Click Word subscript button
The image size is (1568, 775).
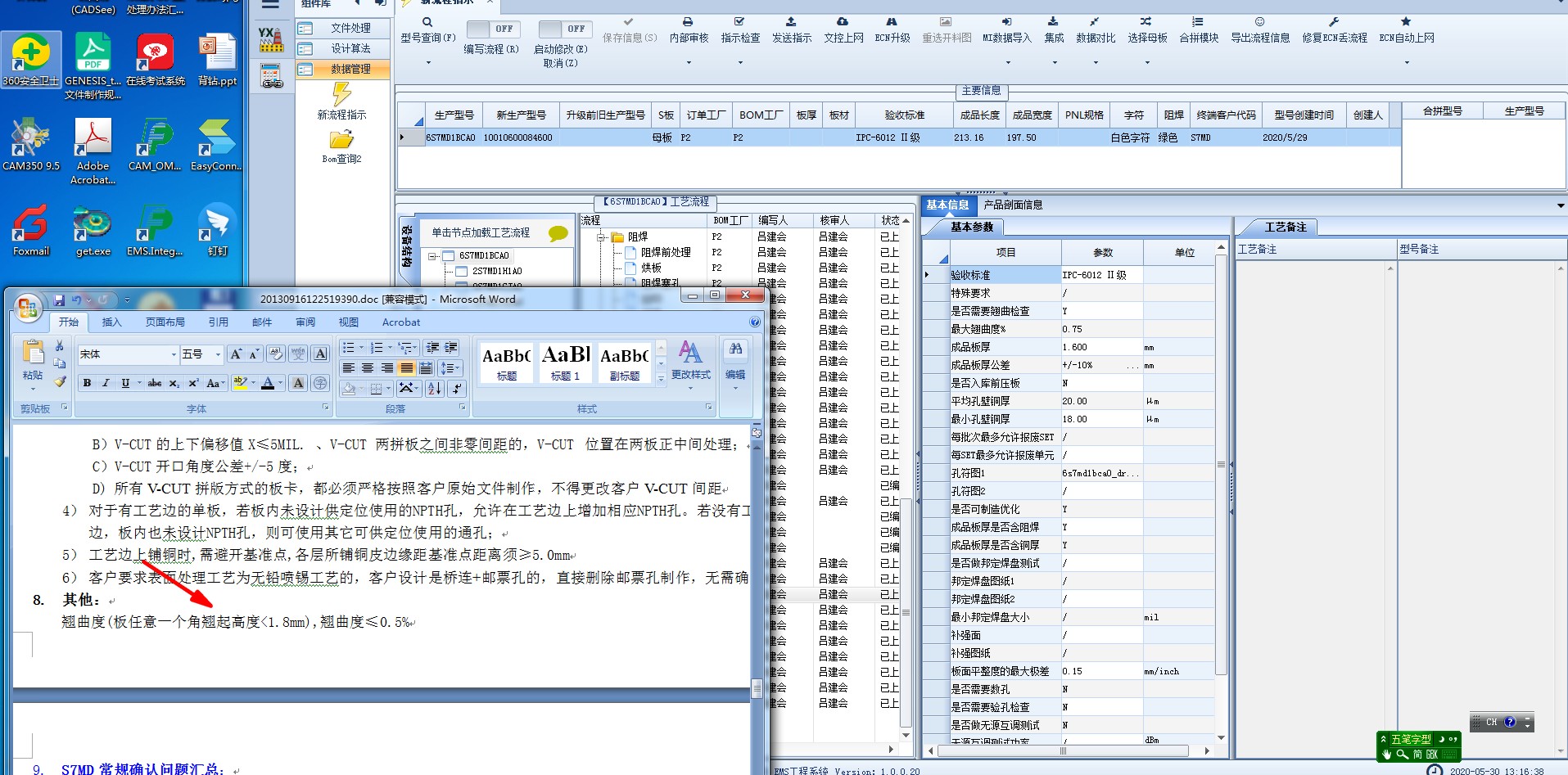[174, 383]
